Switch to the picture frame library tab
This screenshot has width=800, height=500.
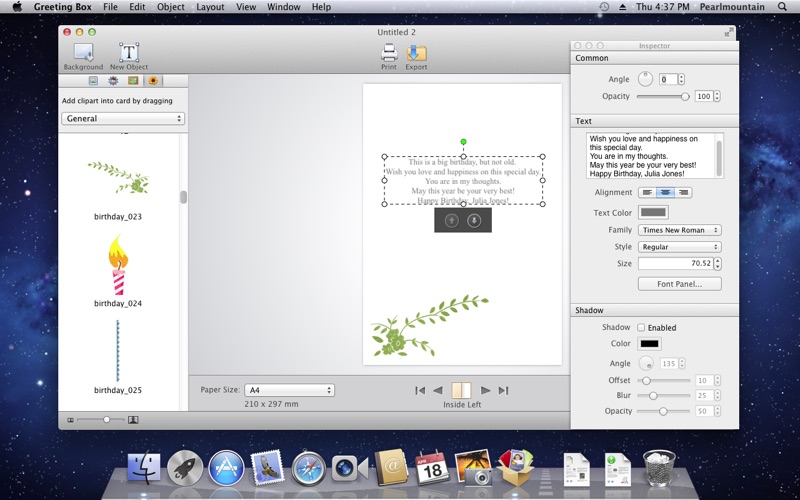click(x=133, y=81)
